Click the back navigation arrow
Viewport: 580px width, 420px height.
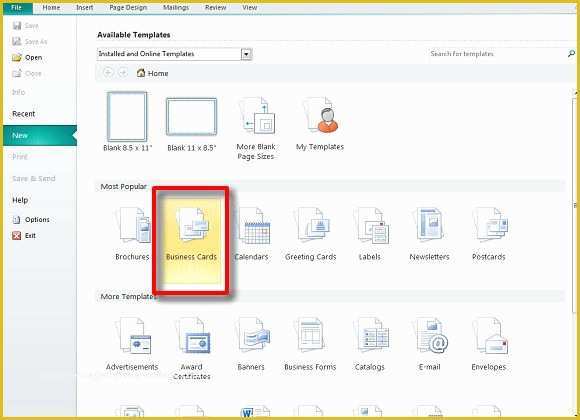[108, 73]
